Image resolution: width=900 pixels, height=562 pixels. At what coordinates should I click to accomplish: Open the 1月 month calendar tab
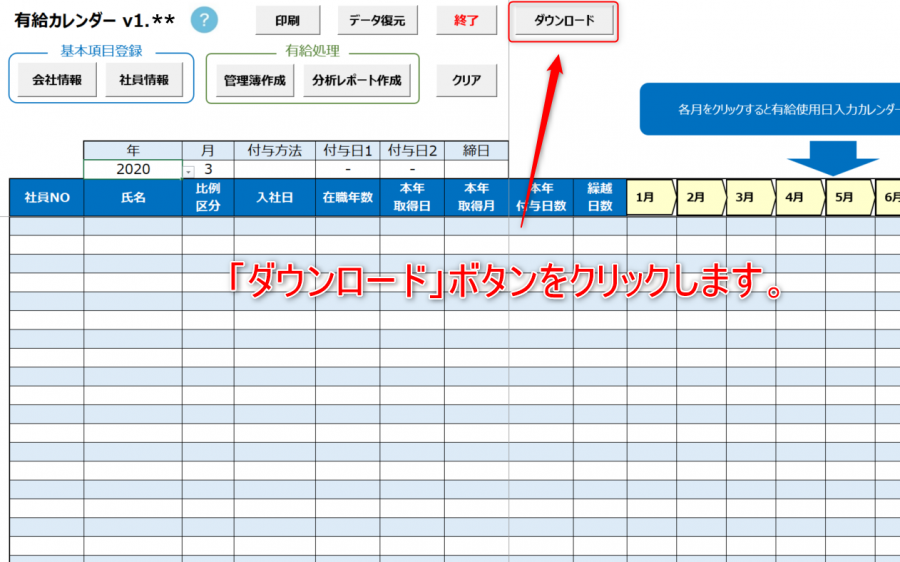click(x=651, y=197)
